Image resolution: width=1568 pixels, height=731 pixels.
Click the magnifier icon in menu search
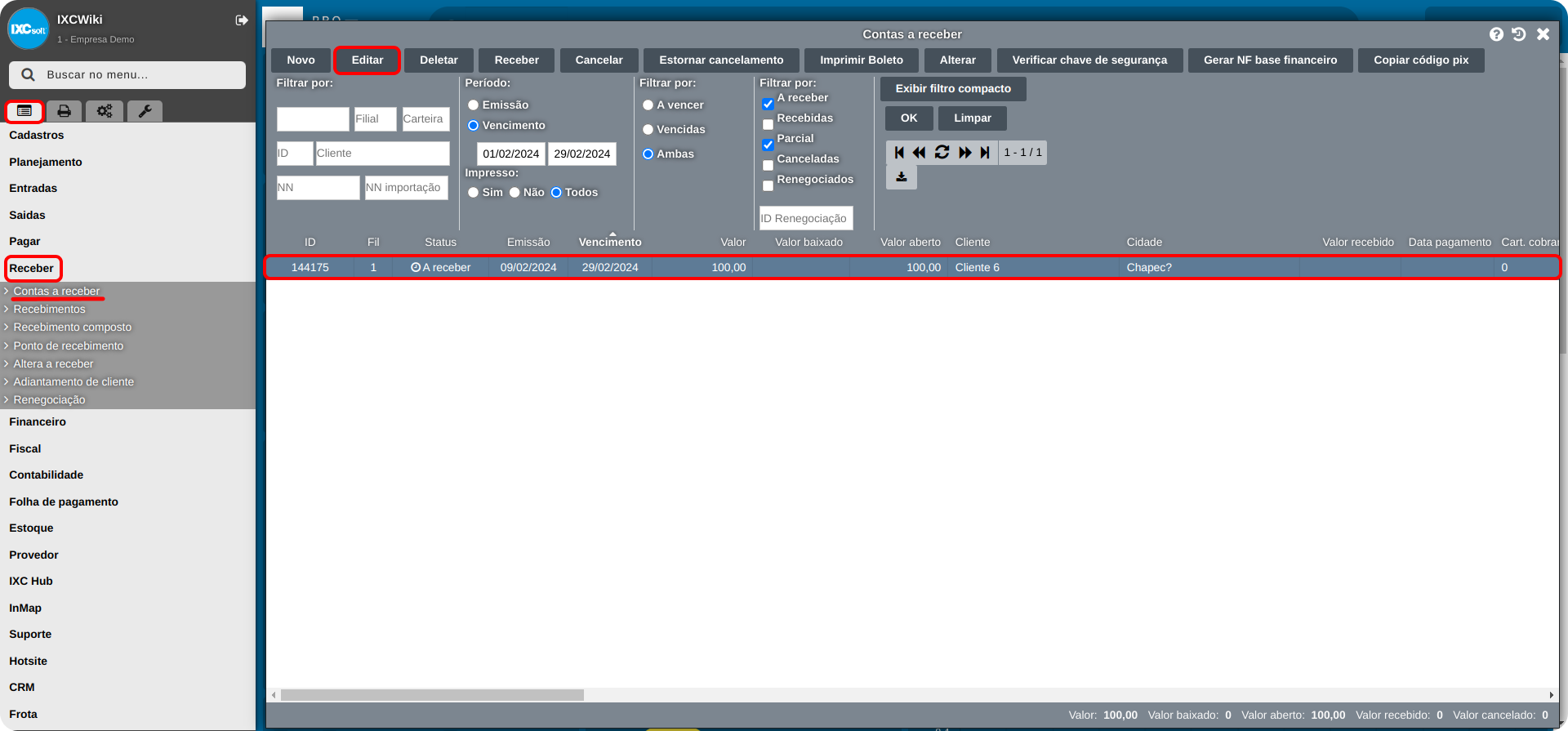click(28, 74)
